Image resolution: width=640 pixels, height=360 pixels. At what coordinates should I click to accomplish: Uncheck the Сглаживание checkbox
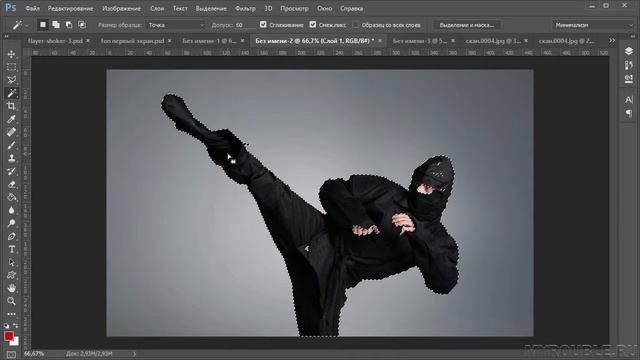click(263, 24)
